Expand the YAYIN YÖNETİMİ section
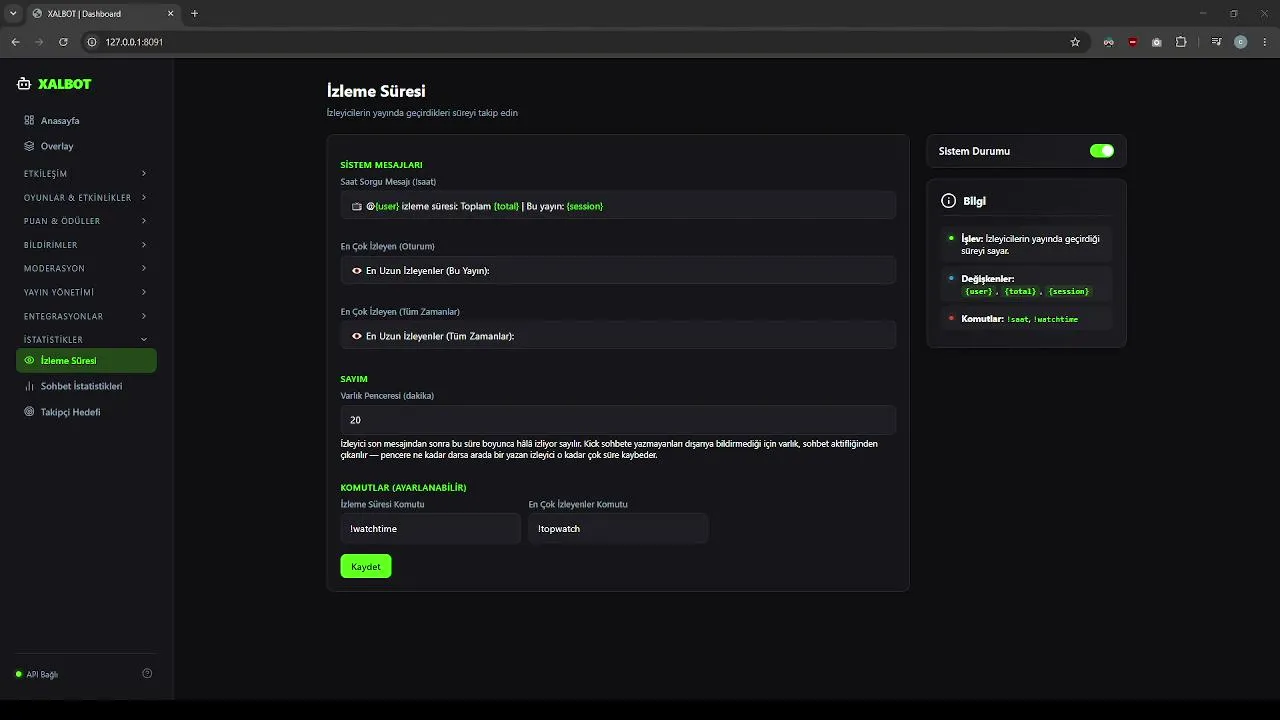 (87, 293)
